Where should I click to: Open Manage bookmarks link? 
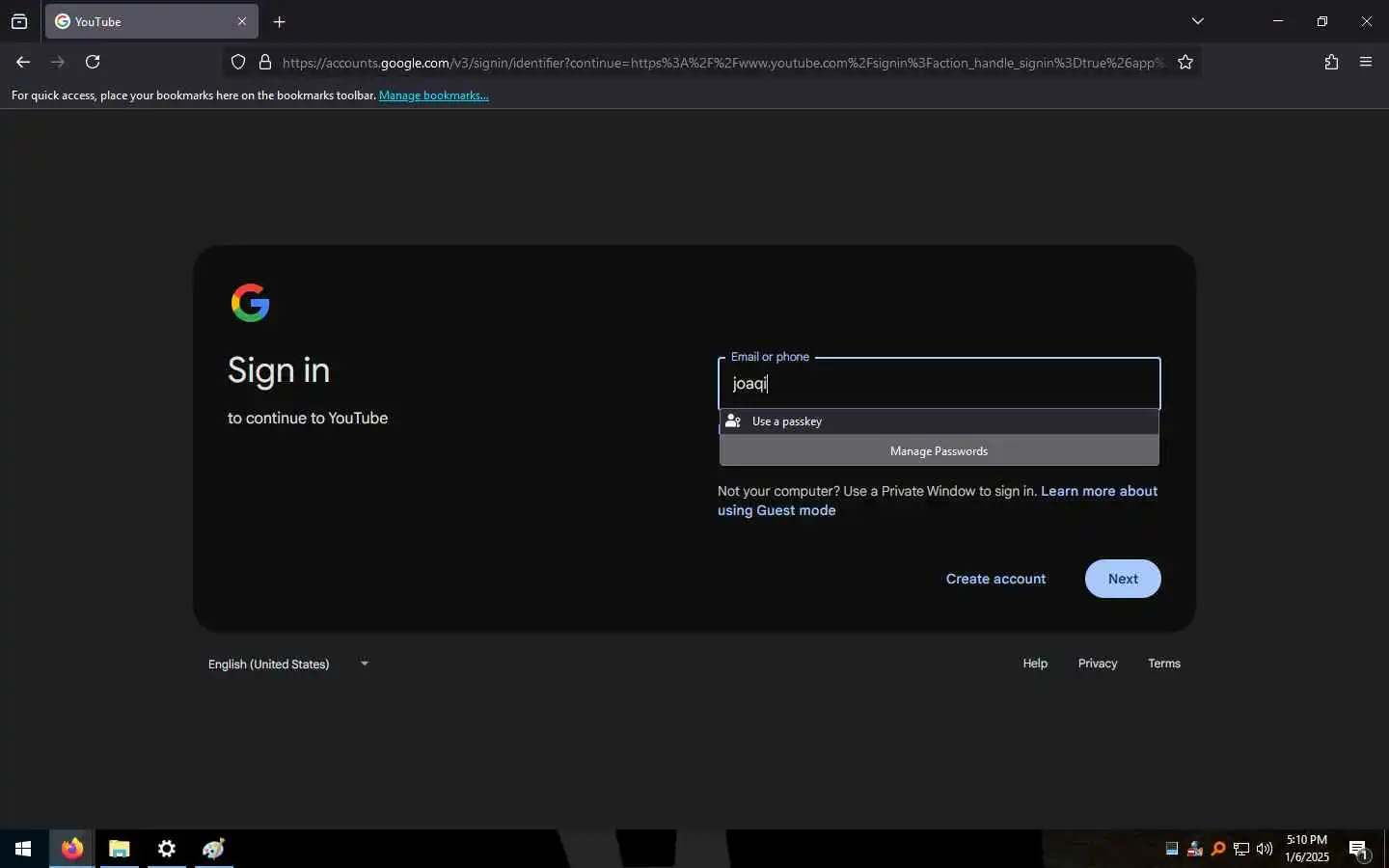434,95
